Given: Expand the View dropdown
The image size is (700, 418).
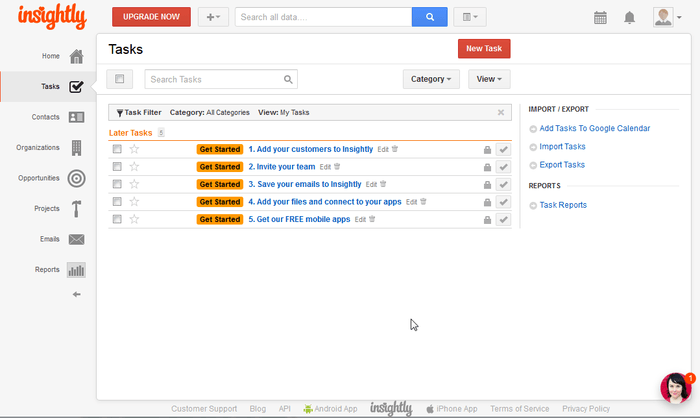Looking at the screenshot, I should pyautogui.click(x=489, y=79).
